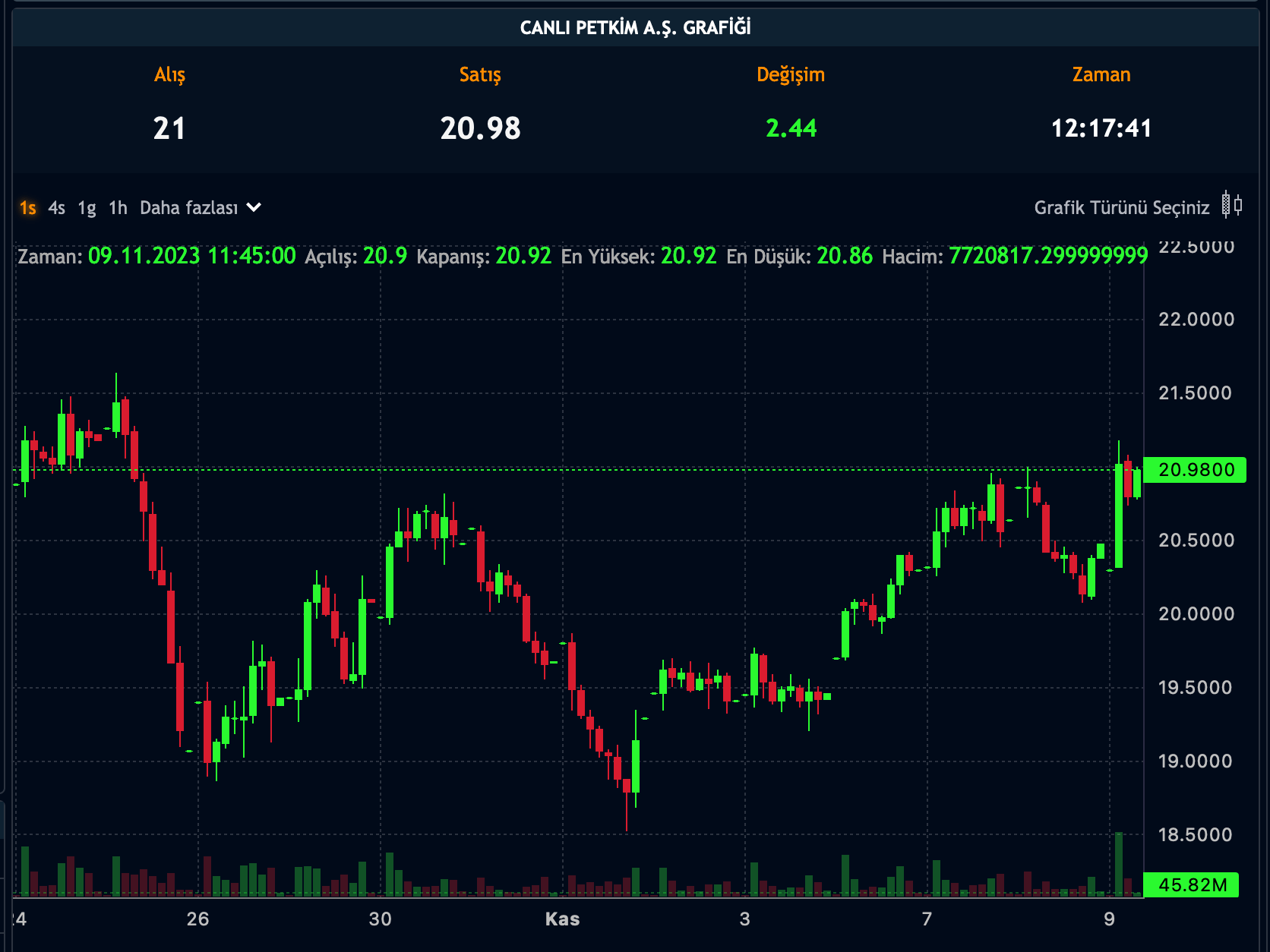This screenshot has height=952, width=1270.
Task: Click the Grafik Türünü Seçiniz label
Action: point(1122,208)
